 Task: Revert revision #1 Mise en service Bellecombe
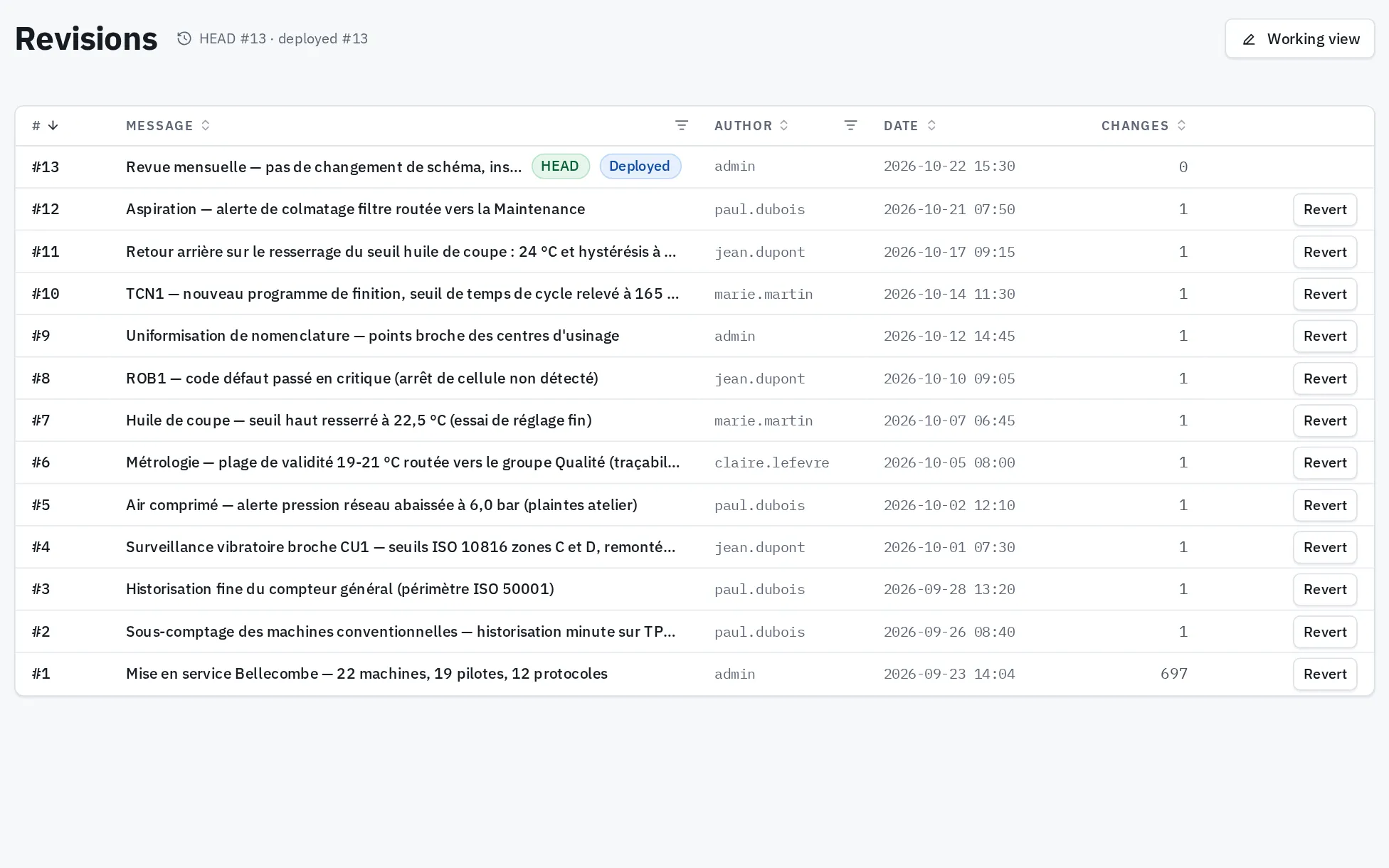(x=1325, y=674)
